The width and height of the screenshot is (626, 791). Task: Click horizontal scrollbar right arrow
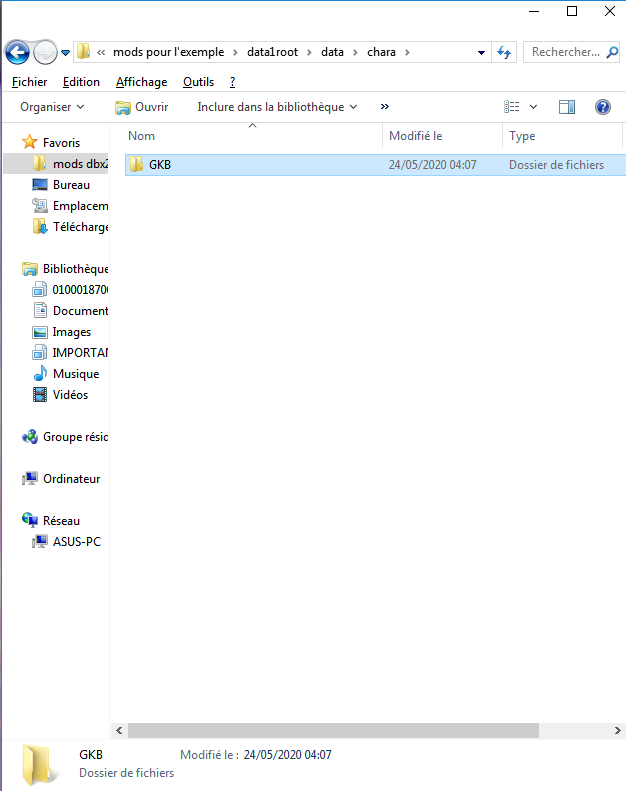pyautogui.click(x=617, y=730)
